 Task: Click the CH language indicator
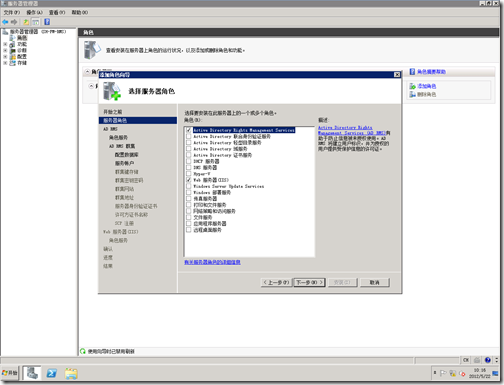pyautogui.click(x=466, y=360)
